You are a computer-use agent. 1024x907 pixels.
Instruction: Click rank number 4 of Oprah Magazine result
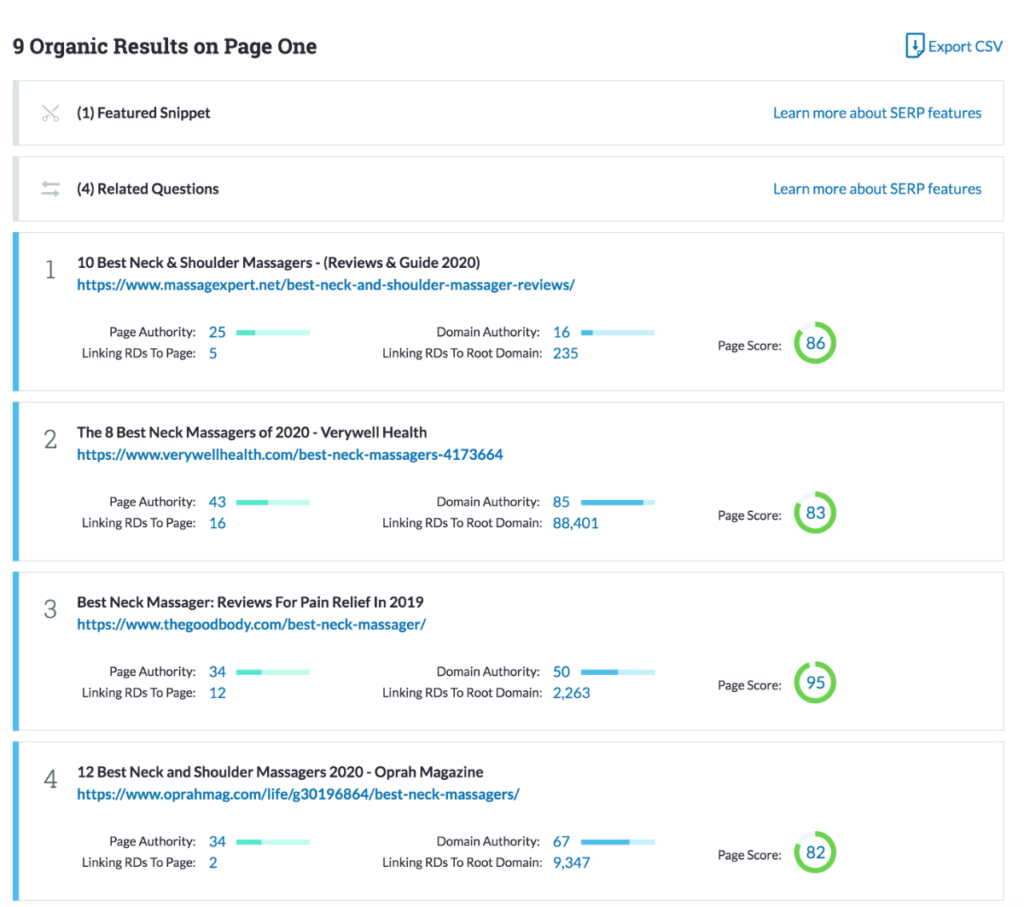coord(50,779)
